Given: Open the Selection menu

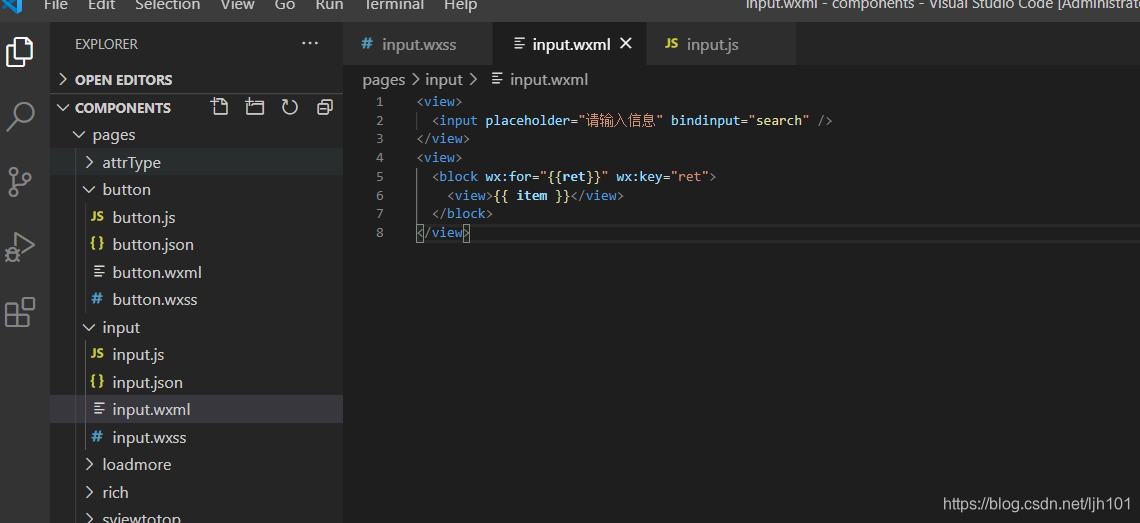Looking at the screenshot, I should tap(168, 6).
